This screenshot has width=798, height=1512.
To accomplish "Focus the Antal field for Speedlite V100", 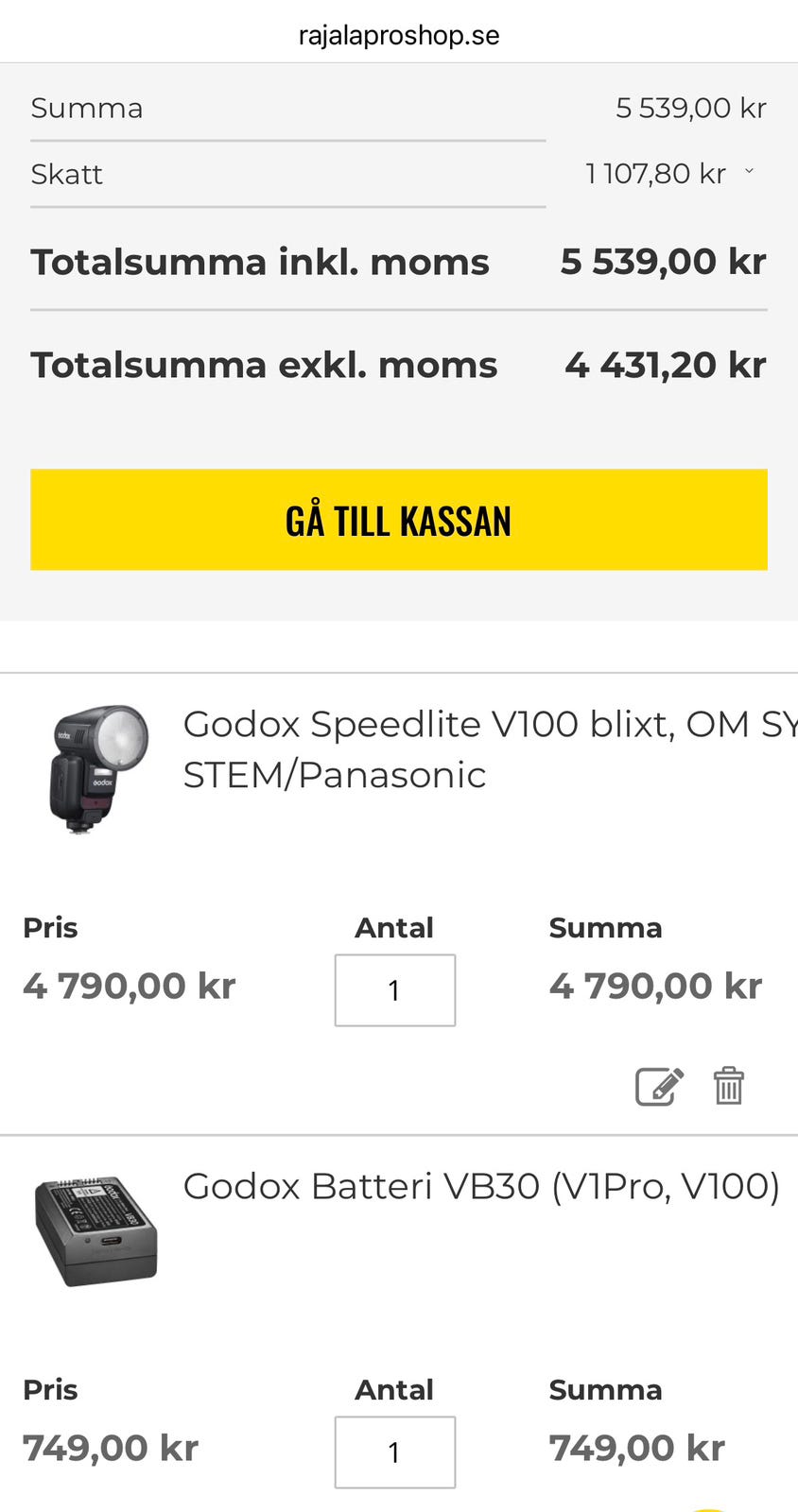I will coord(394,990).
